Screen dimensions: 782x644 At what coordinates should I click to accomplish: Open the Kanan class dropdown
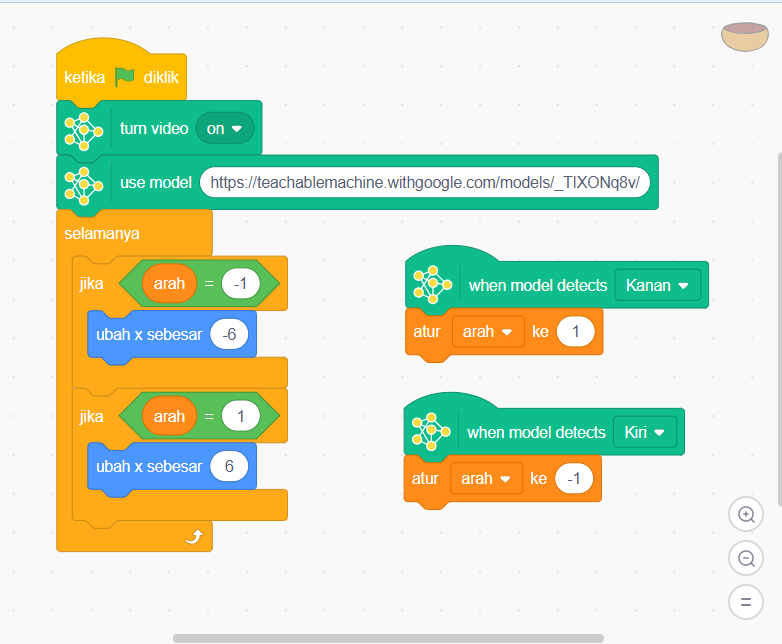click(x=657, y=285)
